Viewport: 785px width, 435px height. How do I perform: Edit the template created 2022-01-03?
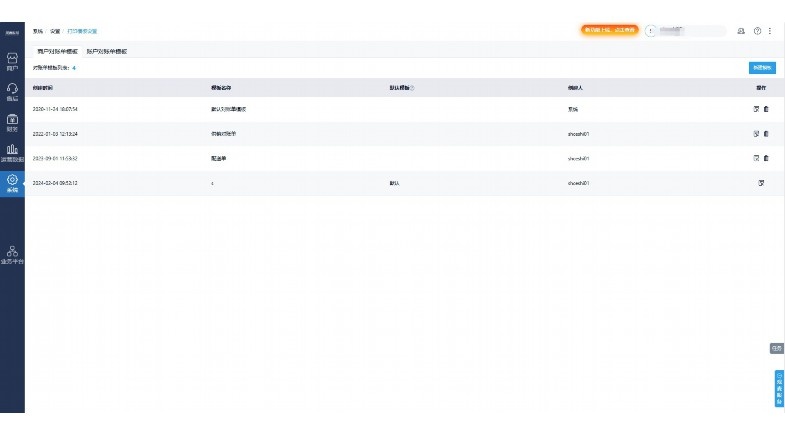click(x=756, y=134)
